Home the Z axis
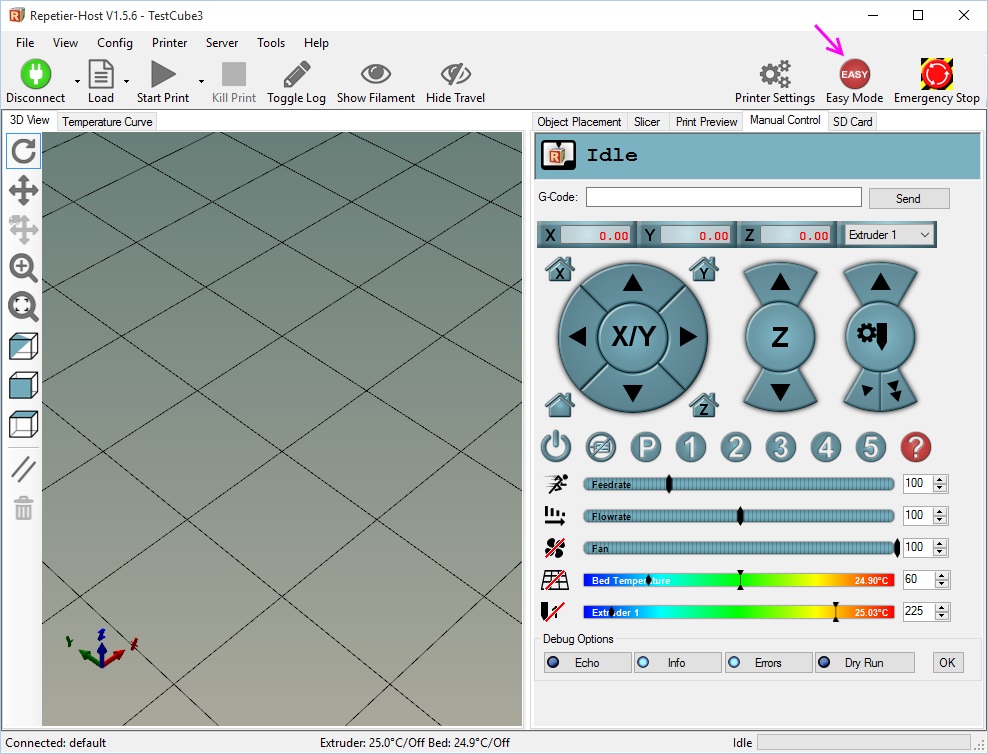988x754 pixels. point(704,404)
